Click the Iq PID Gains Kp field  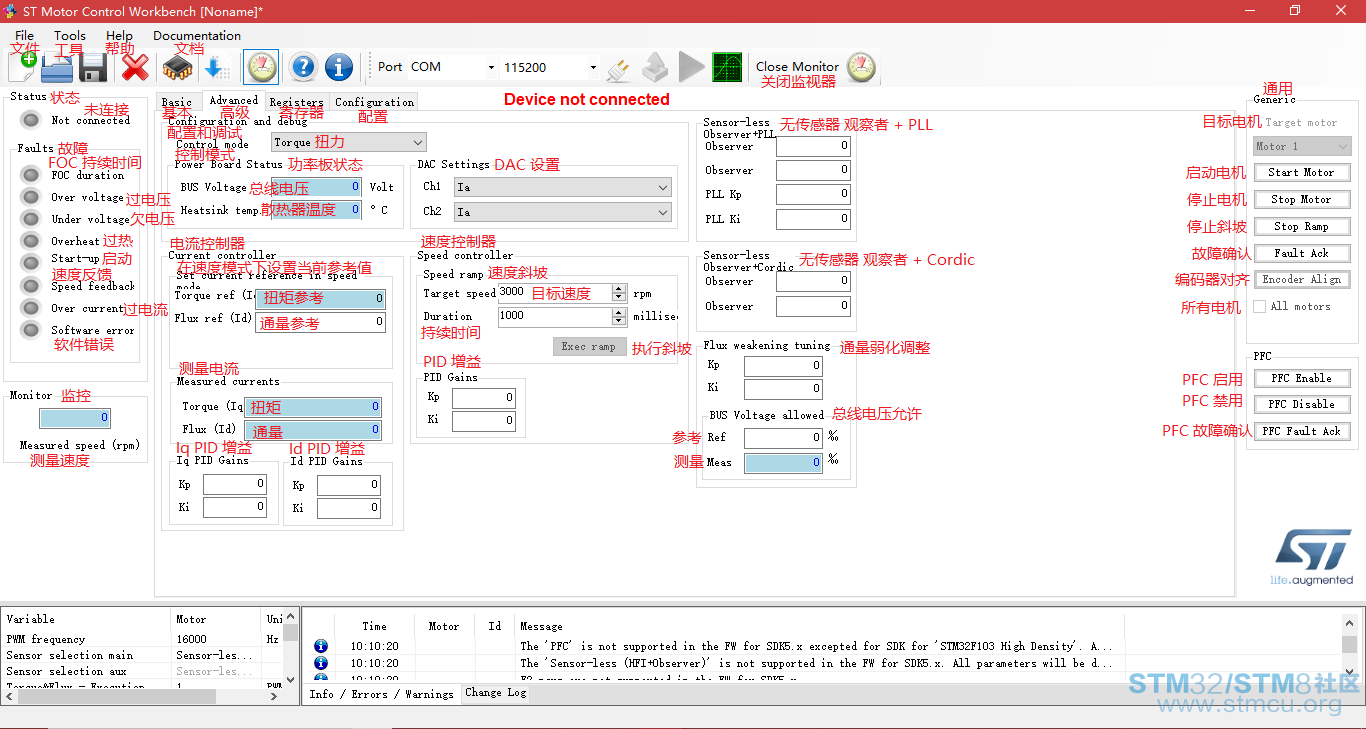tap(235, 485)
